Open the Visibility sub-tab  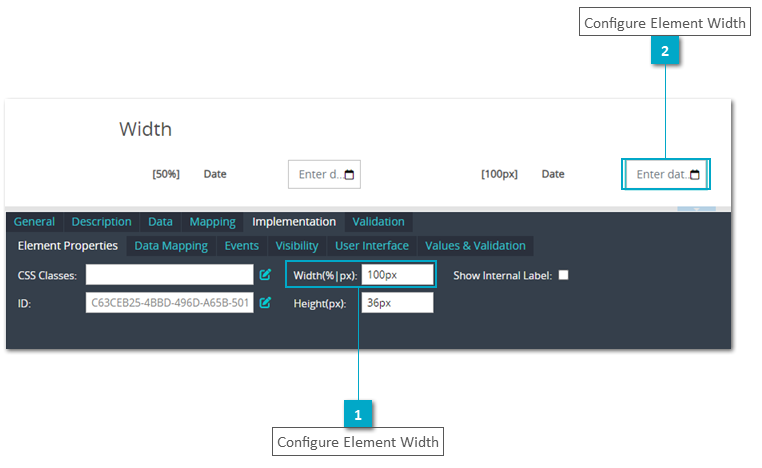(x=297, y=246)
